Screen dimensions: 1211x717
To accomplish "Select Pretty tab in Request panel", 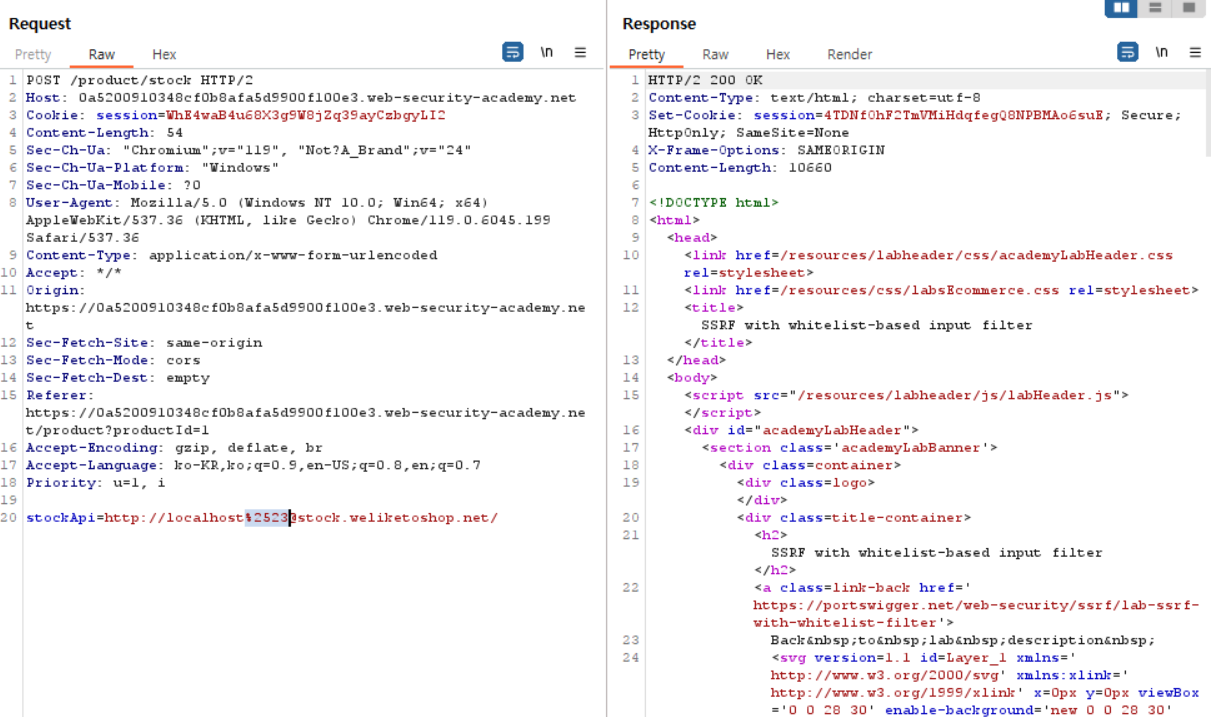I will click(33, 55).
